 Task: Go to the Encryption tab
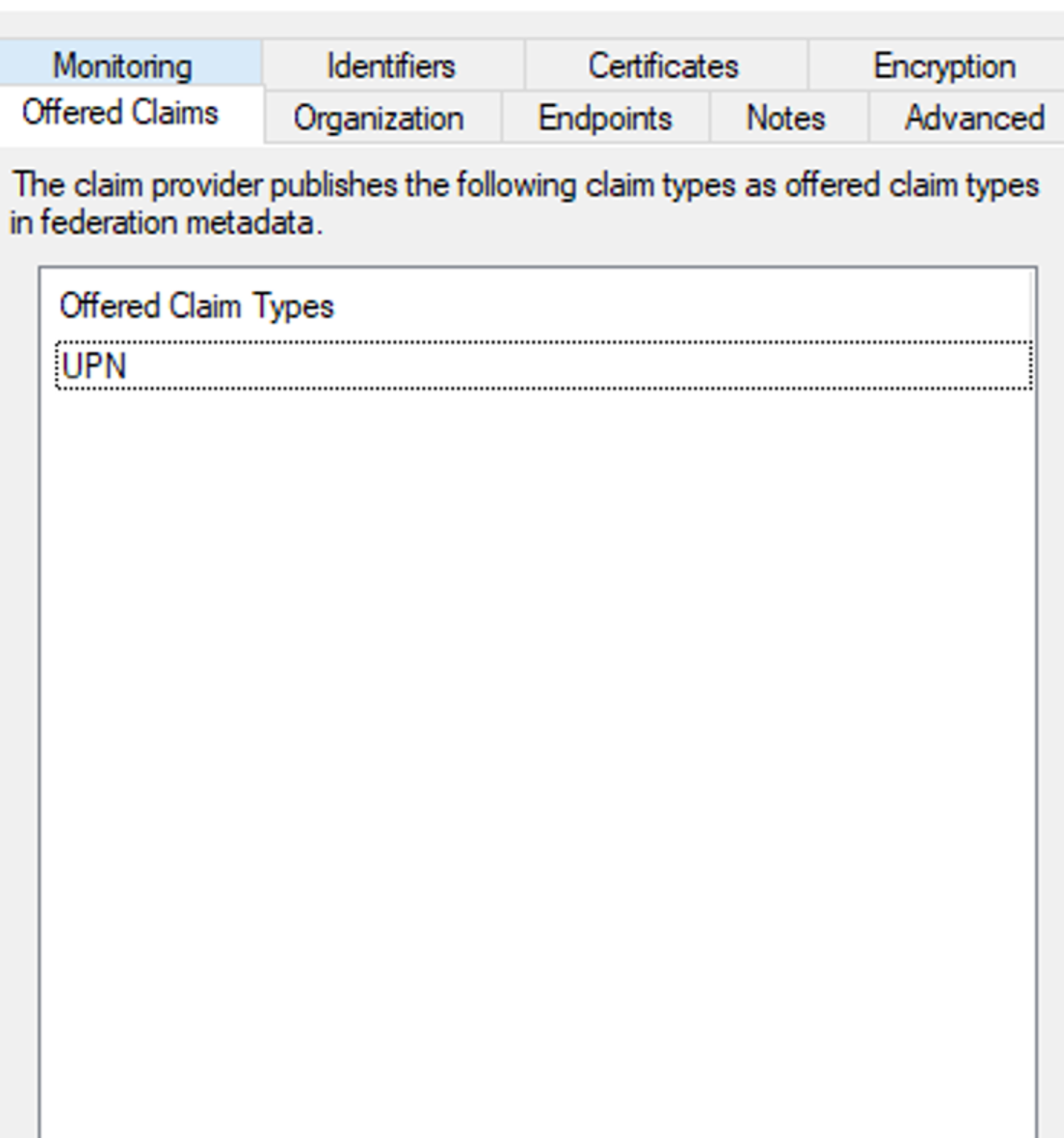(943, 66)
